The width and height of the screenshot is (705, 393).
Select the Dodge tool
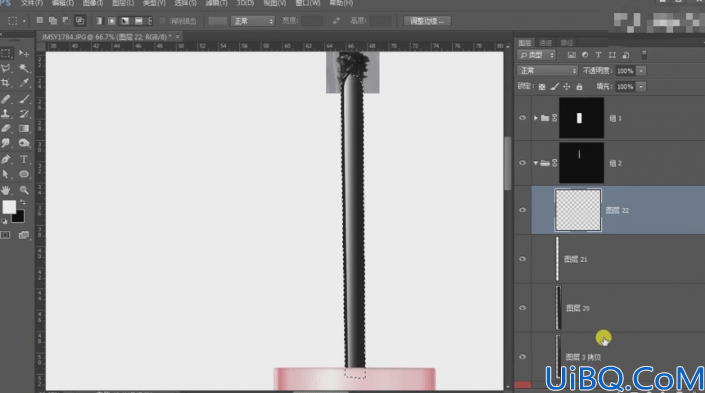click(24, 143)
